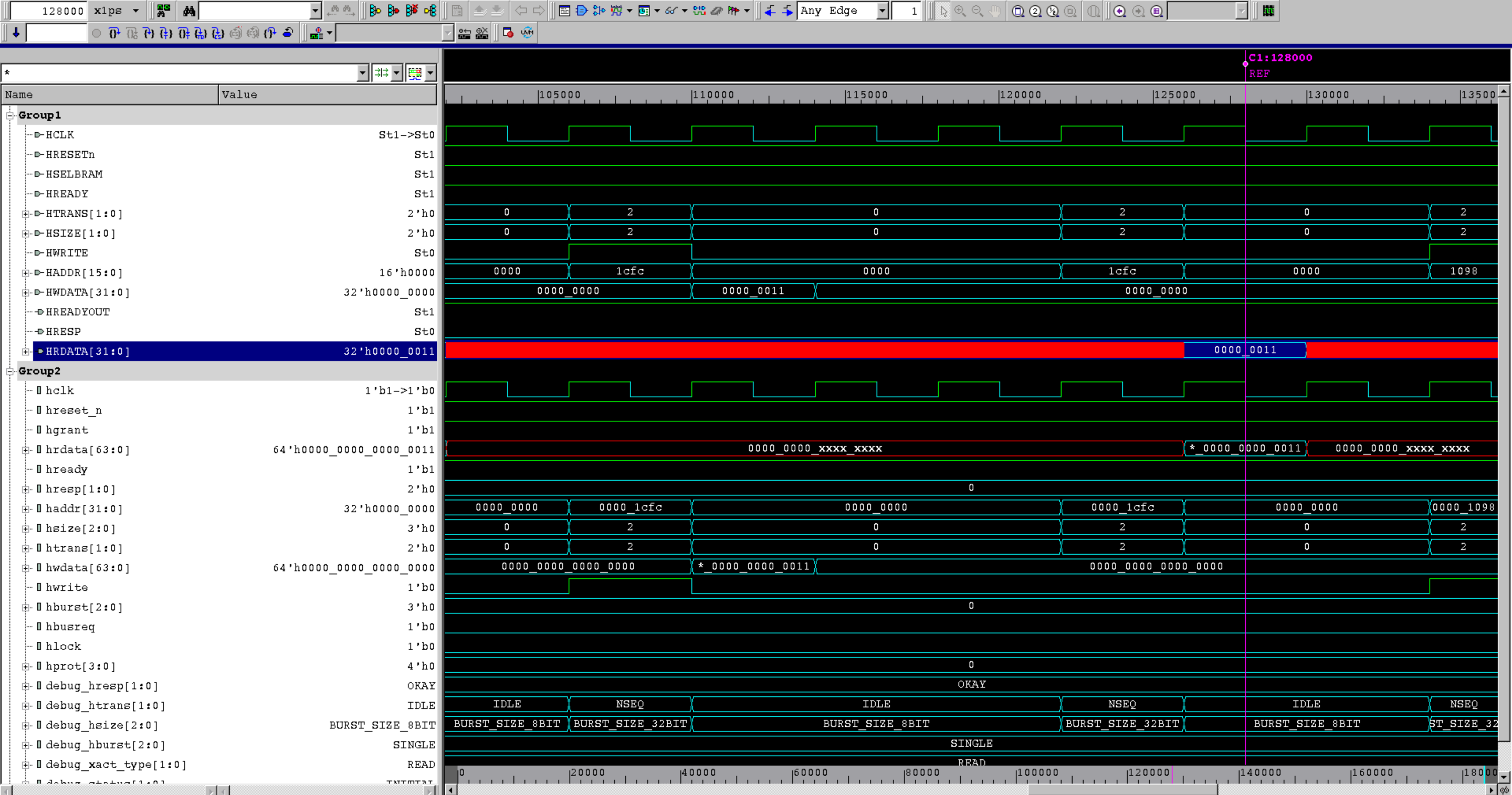Expand the HTRANS[1:0] bus
1512x795 pixels.
(x=25, y=214)
